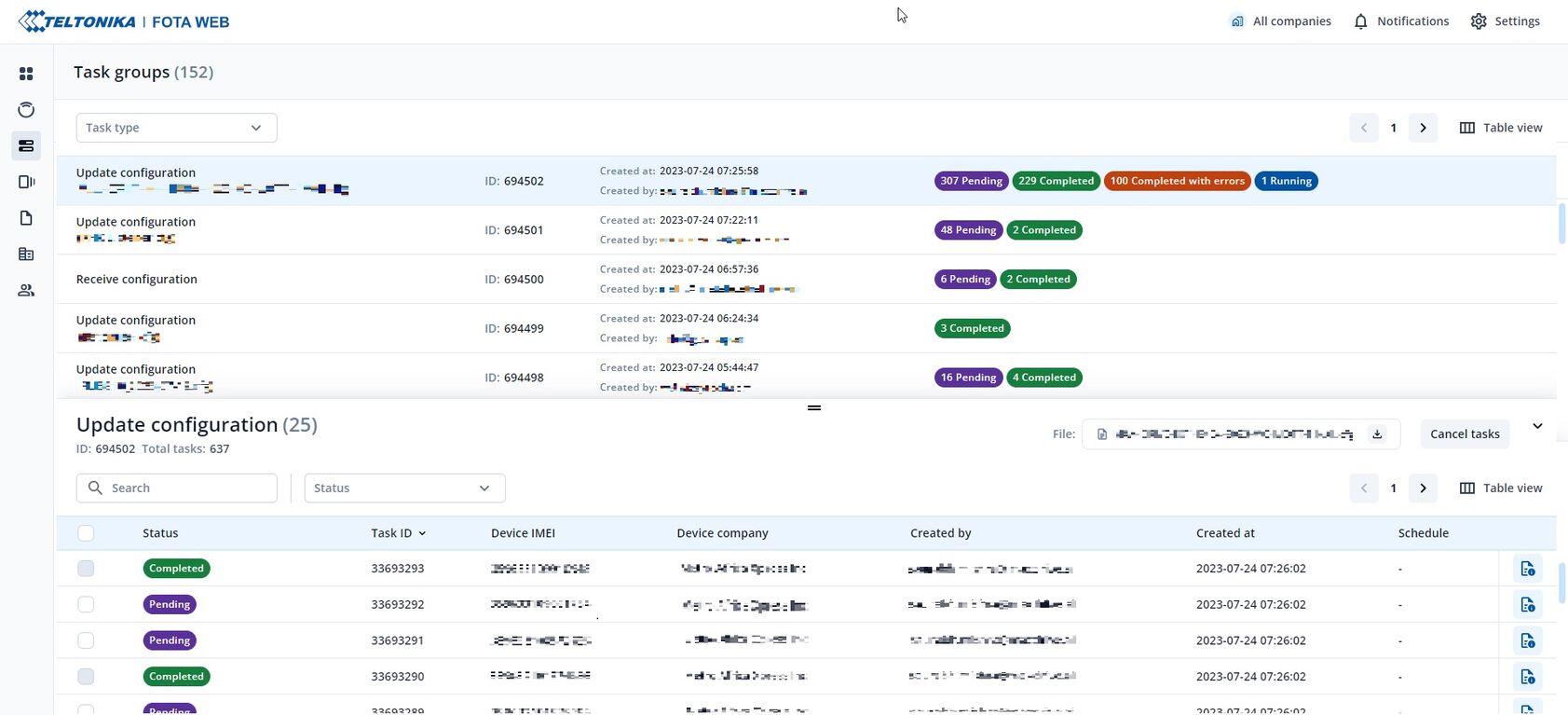The image size is (1568, 715).
Task: Expand the Status filter dropdown
Action: (404, 488)
